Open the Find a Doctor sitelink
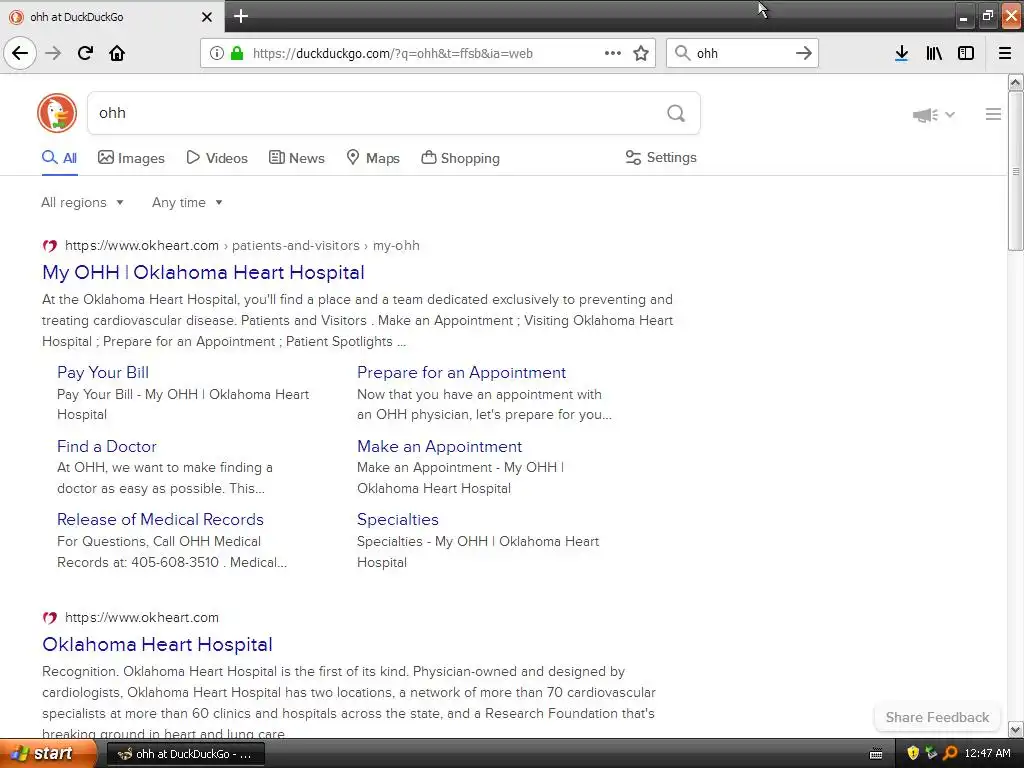 pyautogui.click(x=106, y=446)
